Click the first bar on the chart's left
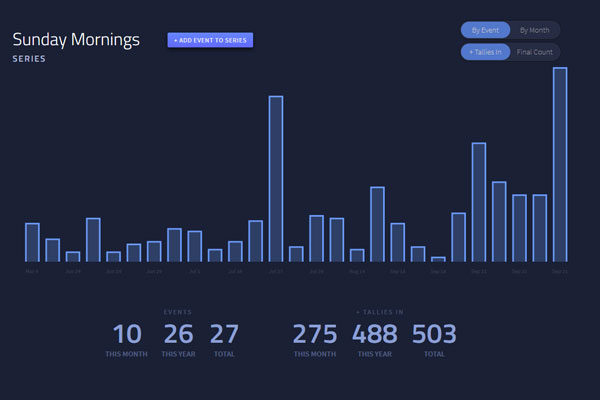The width and height of the screenshot is (600, 400). [32, 241]
